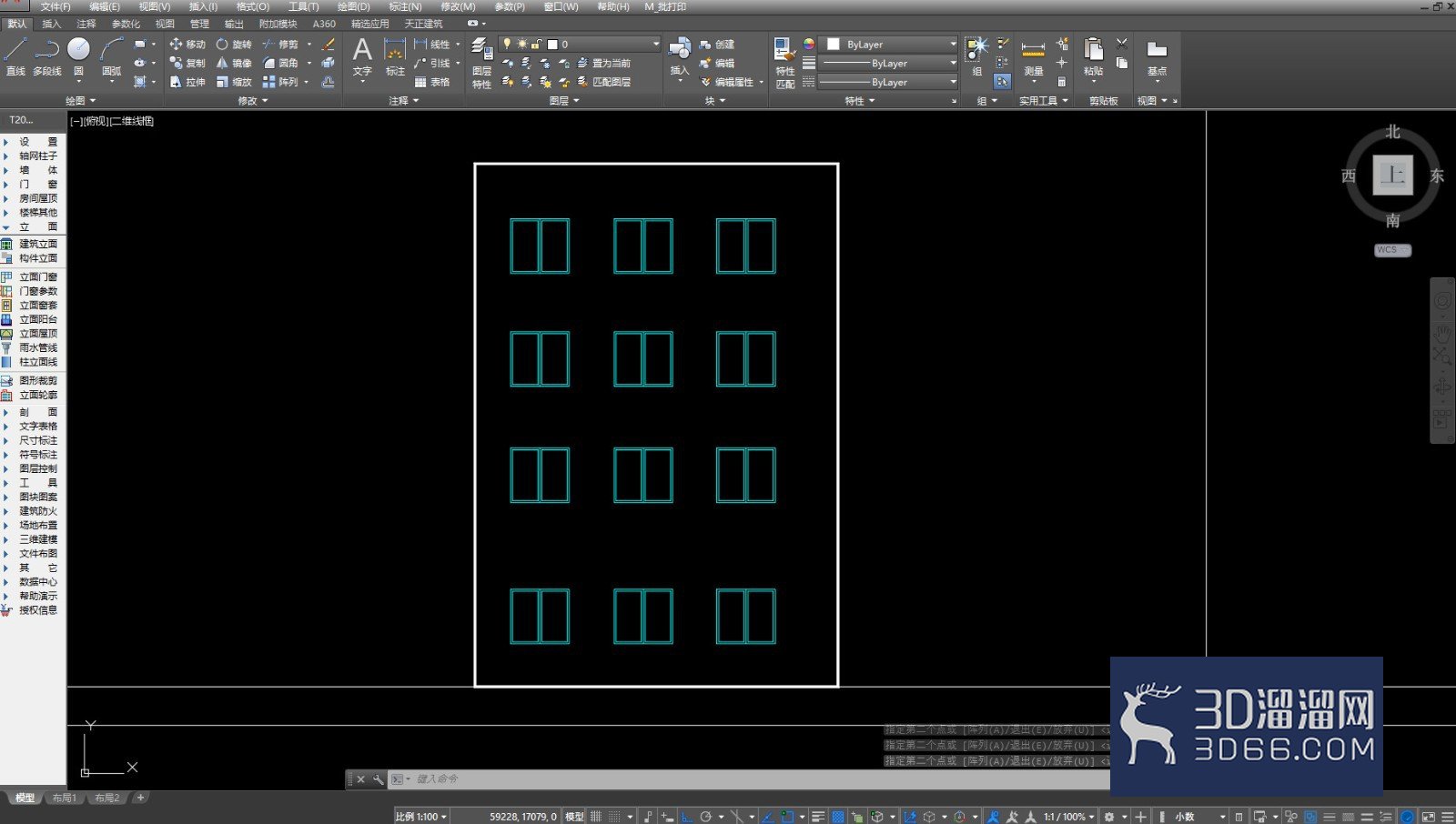Click the 表格 (Table) tool

432,82
